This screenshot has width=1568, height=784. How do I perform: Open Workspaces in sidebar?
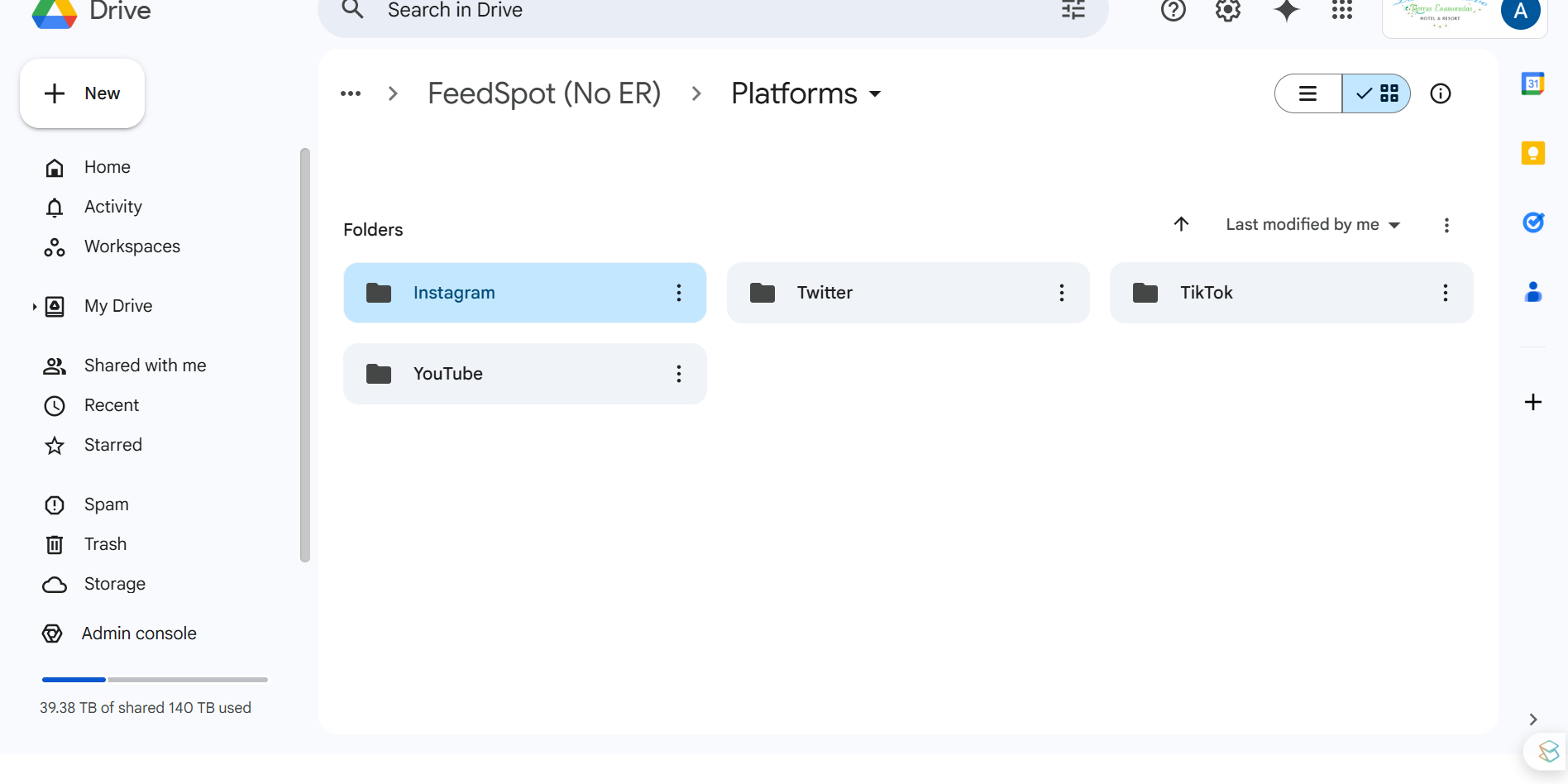tap(132, 246)
